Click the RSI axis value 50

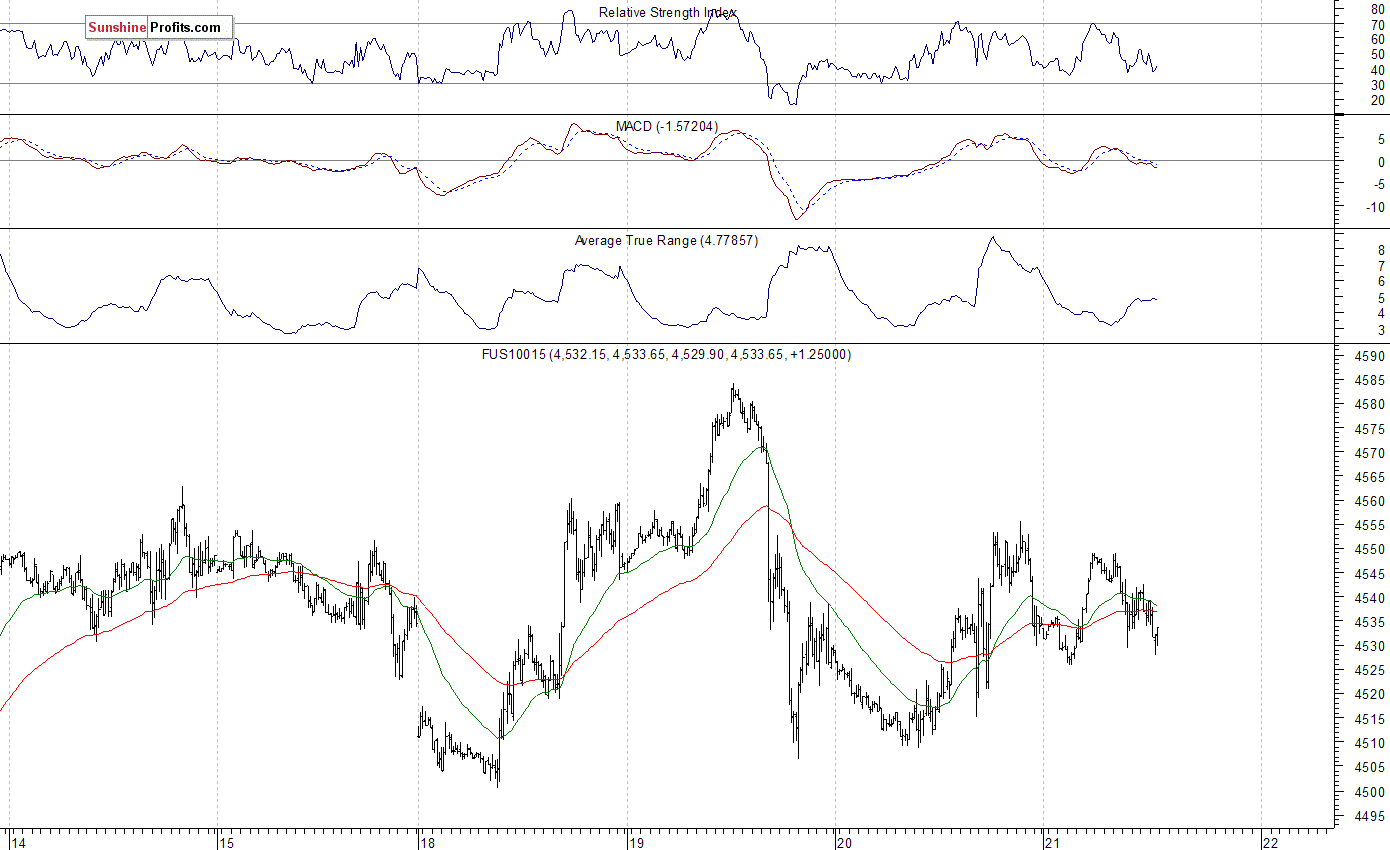click(1379, 54)
